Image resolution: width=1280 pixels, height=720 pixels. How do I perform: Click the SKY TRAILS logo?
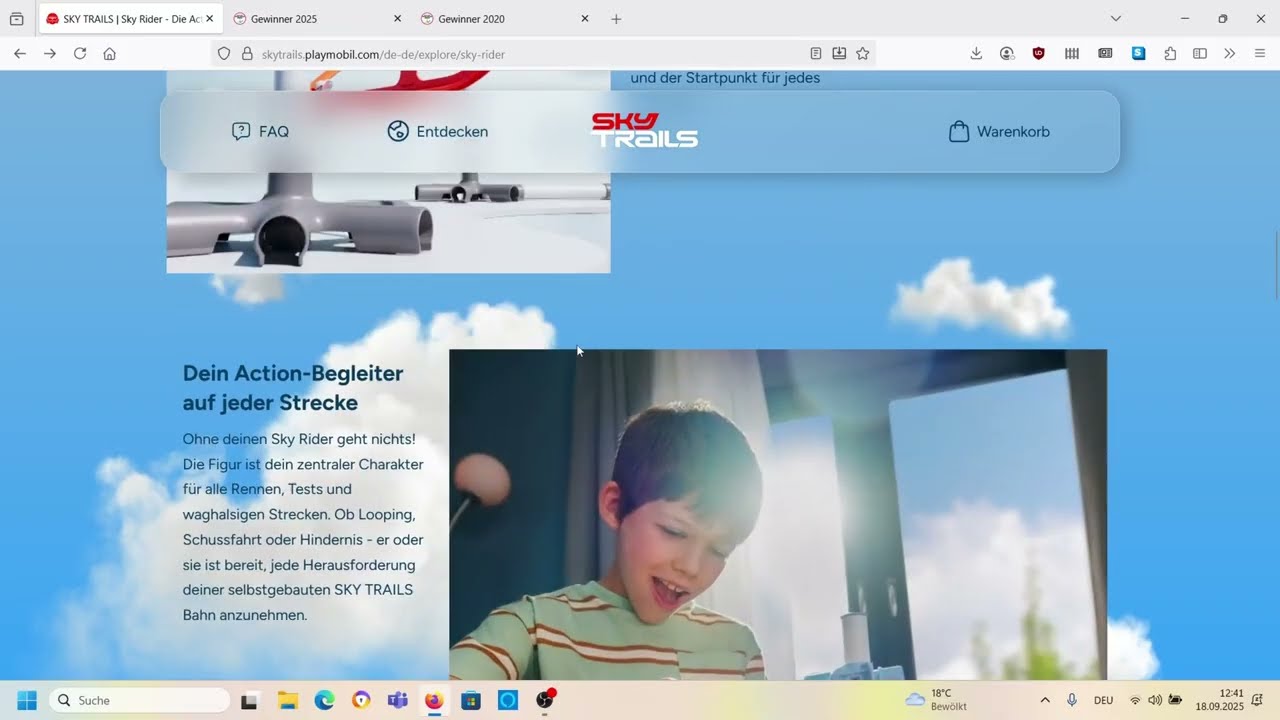click(645, 130)
